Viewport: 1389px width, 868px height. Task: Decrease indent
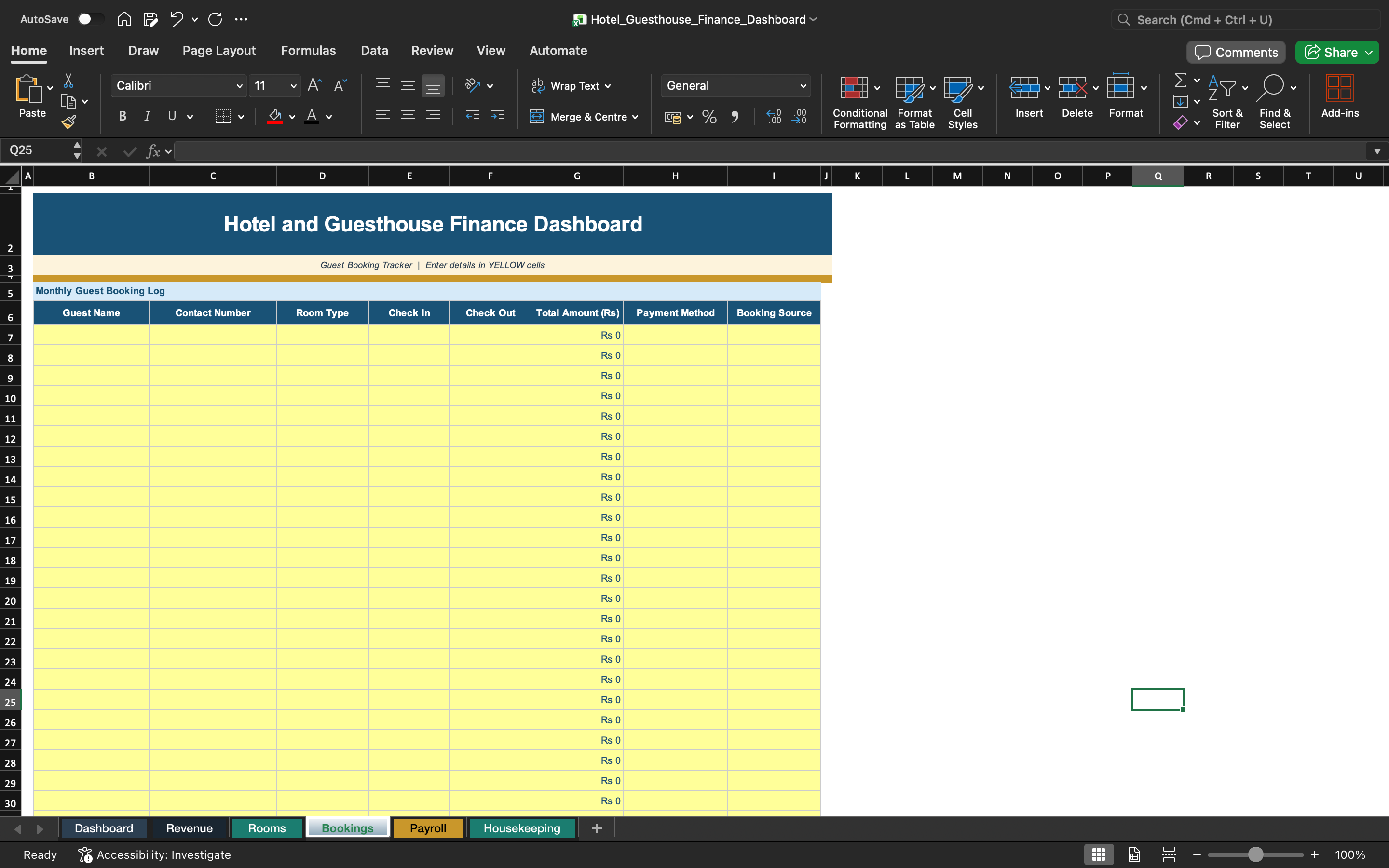[472, 117]
